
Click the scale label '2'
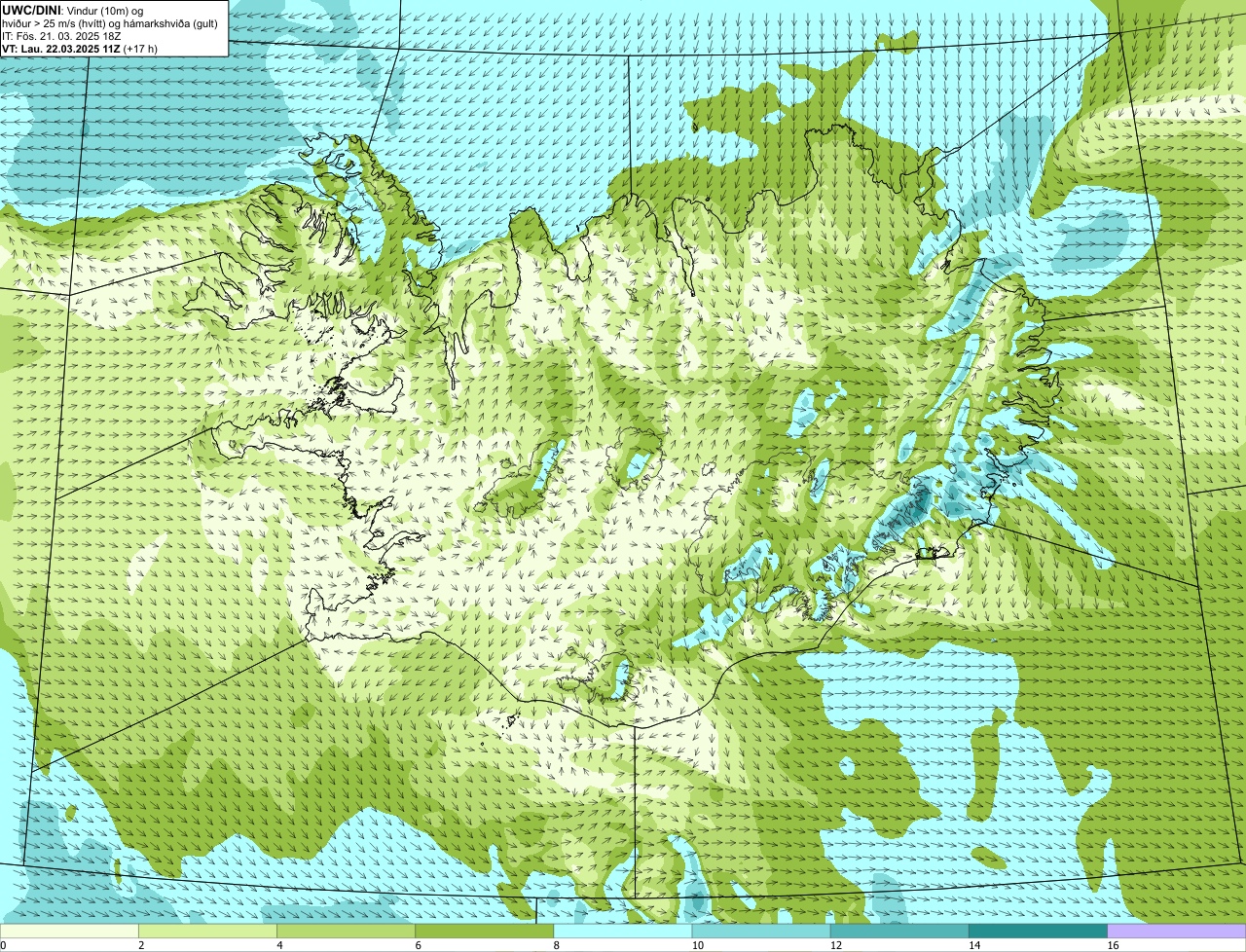(x=141, y=945)
